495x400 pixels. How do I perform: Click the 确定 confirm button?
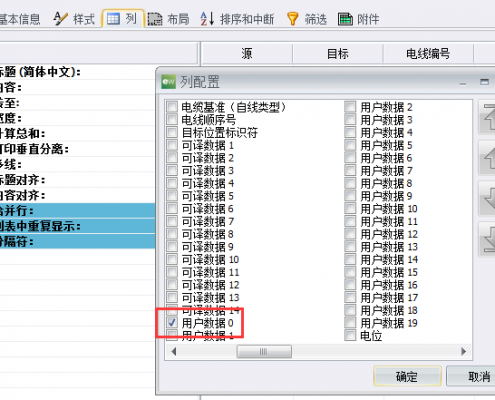(407, 376)
